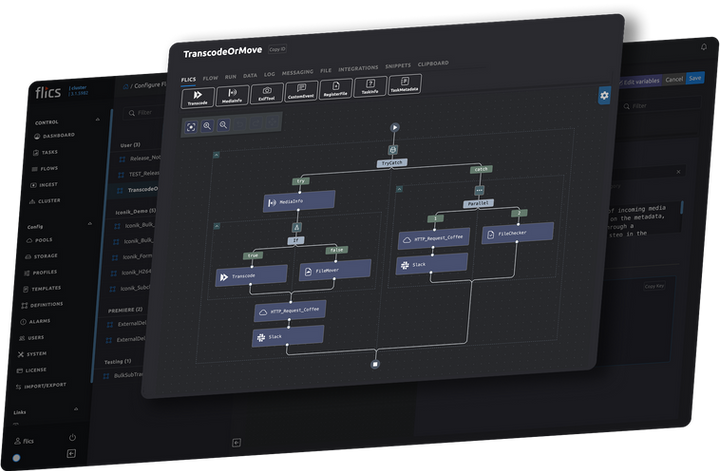Open Users in the Config section
The height and width of the screenshot is (471, 720).
(x=32, y=338)
